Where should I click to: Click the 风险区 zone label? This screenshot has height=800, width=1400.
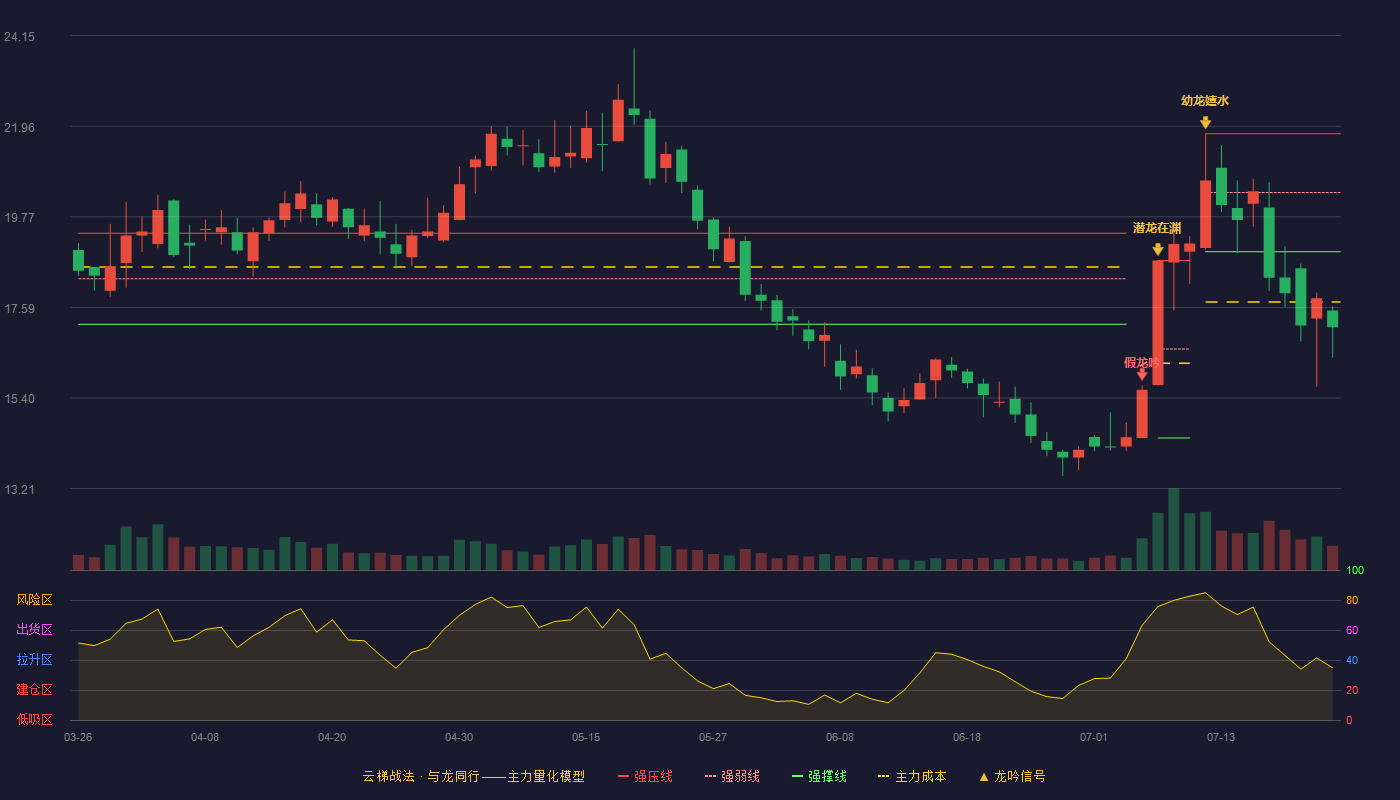[34, 600]
